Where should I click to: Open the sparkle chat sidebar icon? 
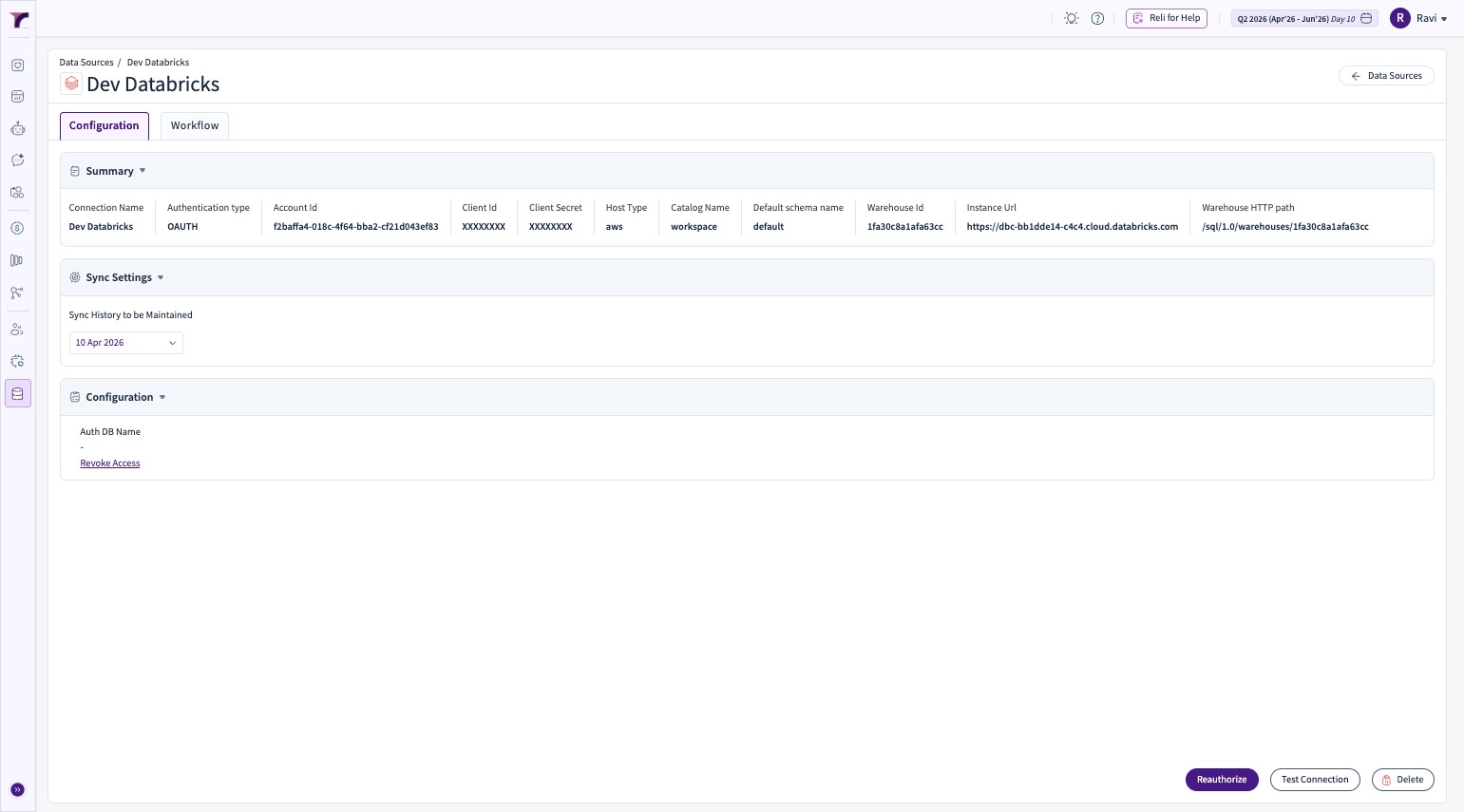coord(17,161)
